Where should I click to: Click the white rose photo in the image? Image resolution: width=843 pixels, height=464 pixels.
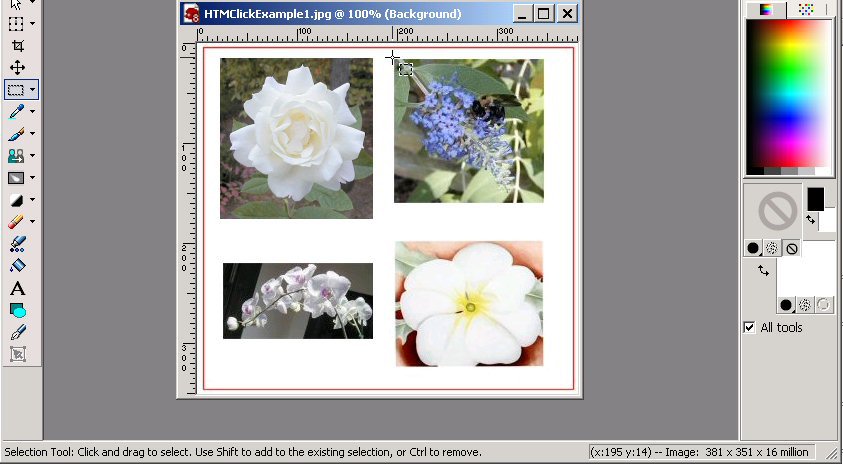296,138
